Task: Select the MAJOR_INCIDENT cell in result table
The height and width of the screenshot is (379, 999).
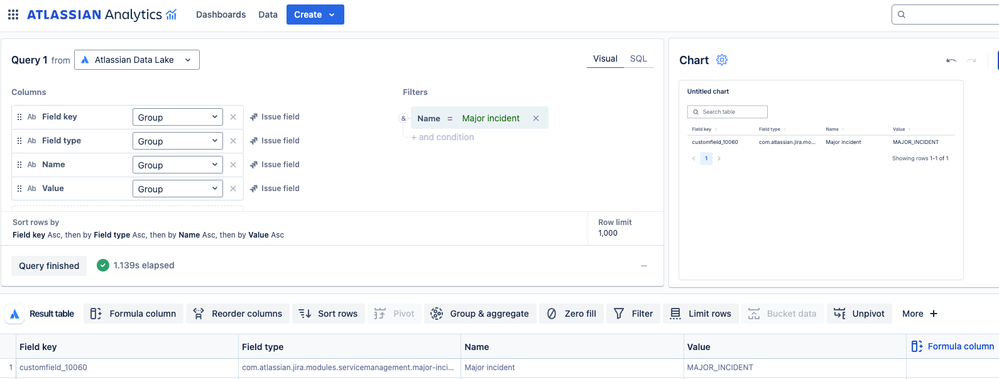Action: (x=794, y=368)
